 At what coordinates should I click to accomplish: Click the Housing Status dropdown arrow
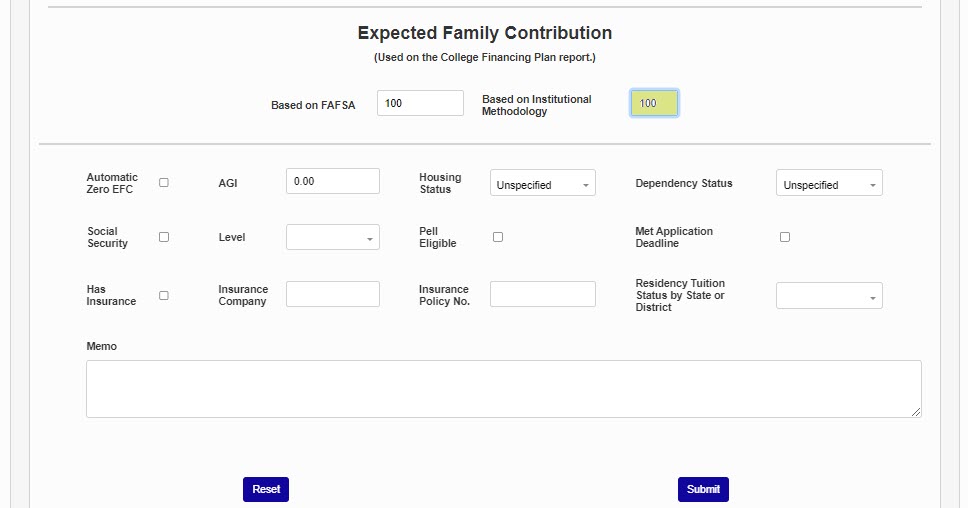586,185
